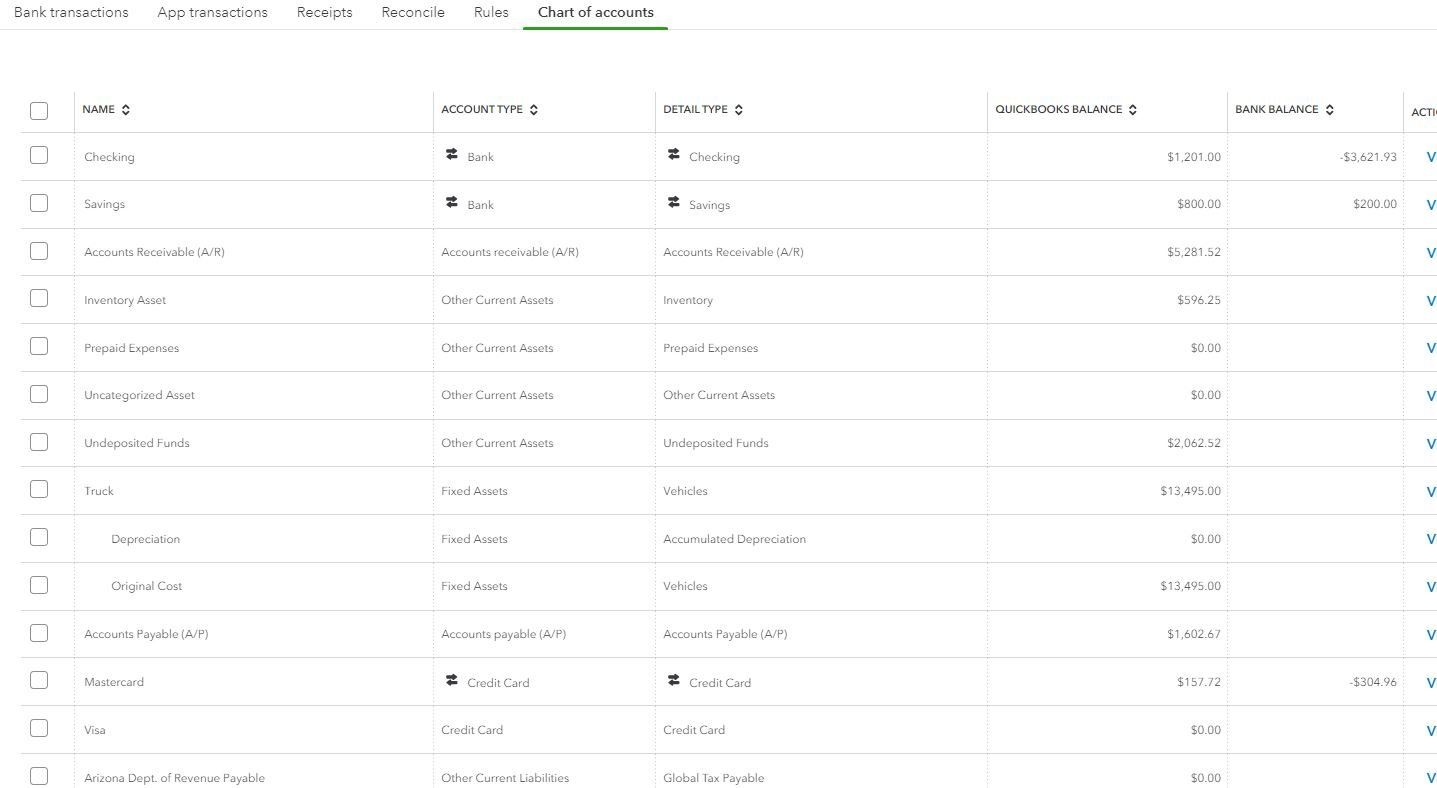The image size is (1437, 788).
Task: Sort by Bank Balance column arrows
Action: click(x=1330, y=110)
